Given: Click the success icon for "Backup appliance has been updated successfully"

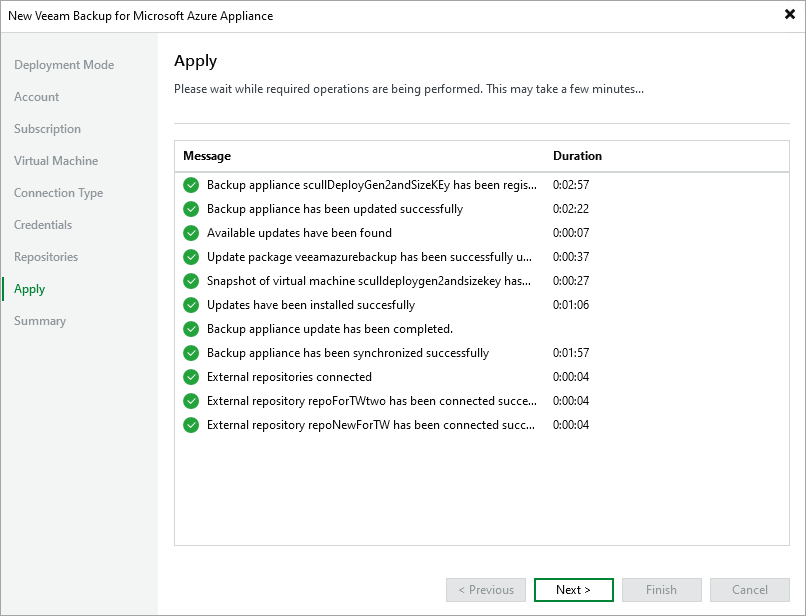Looking at the screenshot, I should 191,209.
